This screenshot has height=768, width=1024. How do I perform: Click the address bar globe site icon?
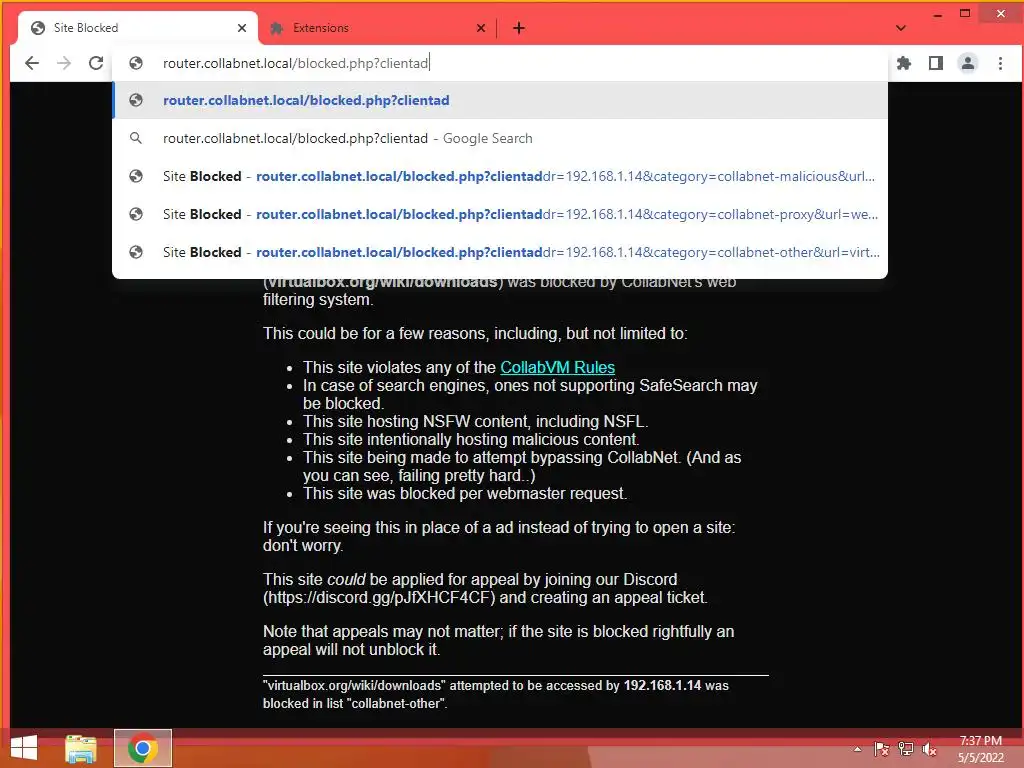click(x=136, y=63)
